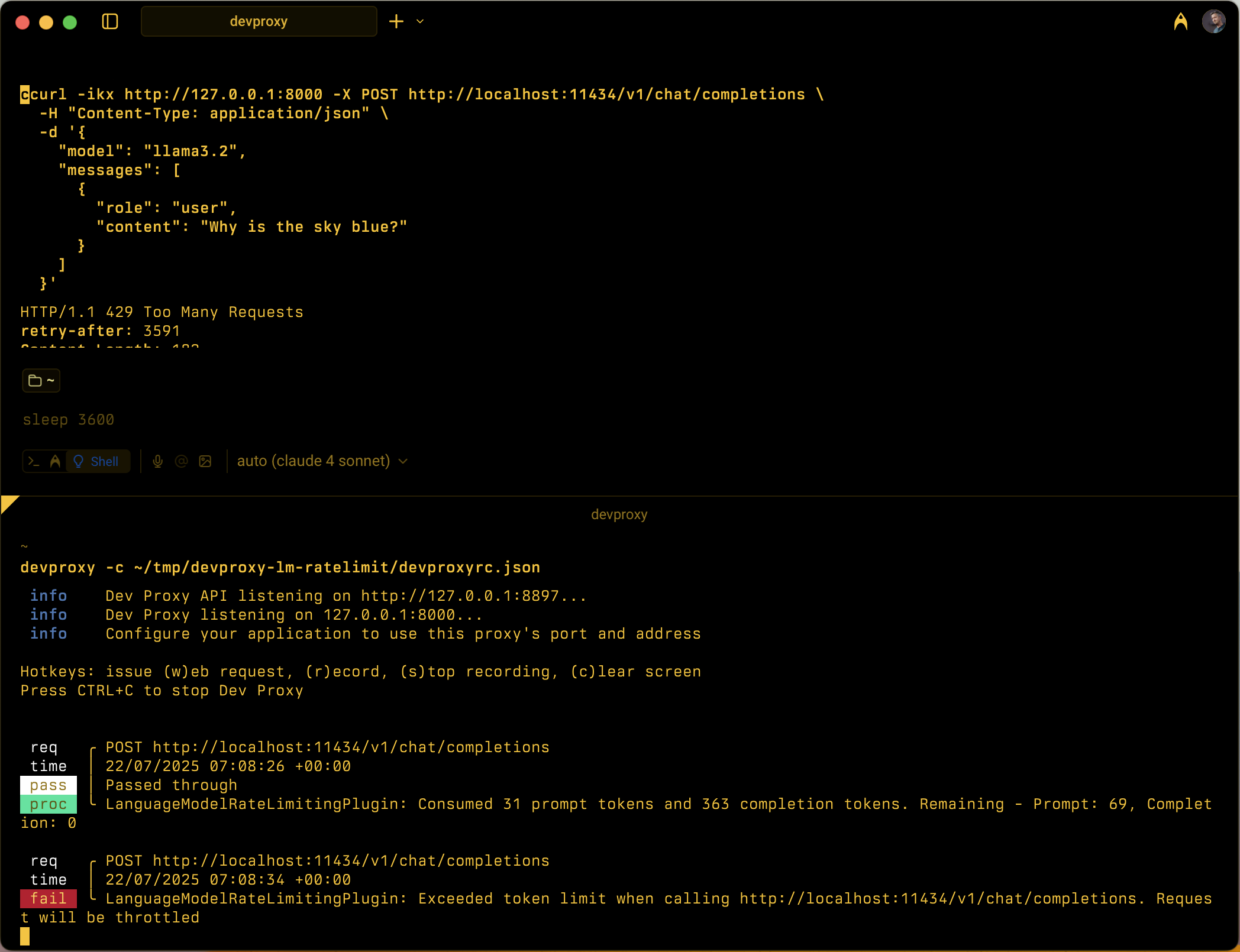This screenshot has width=1240, height=952.
Task: Click the @ mention icon in the input bar
Action: coord(181,461)
